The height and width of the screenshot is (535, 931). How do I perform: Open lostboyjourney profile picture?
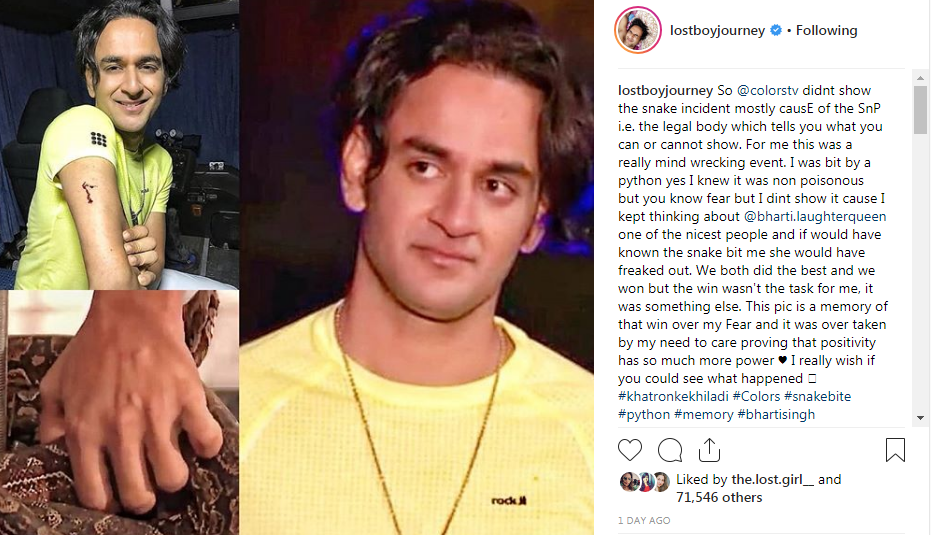[638, 30]
